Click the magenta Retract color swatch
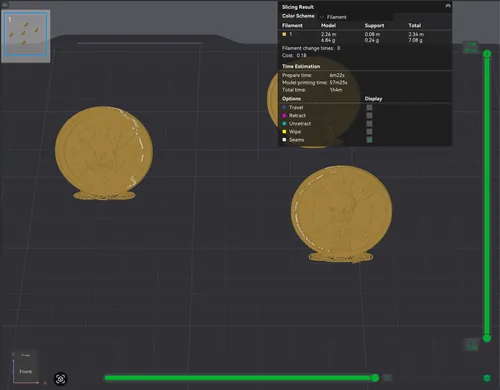Screen dimensions: 500x390 click(x=284, y=115)
